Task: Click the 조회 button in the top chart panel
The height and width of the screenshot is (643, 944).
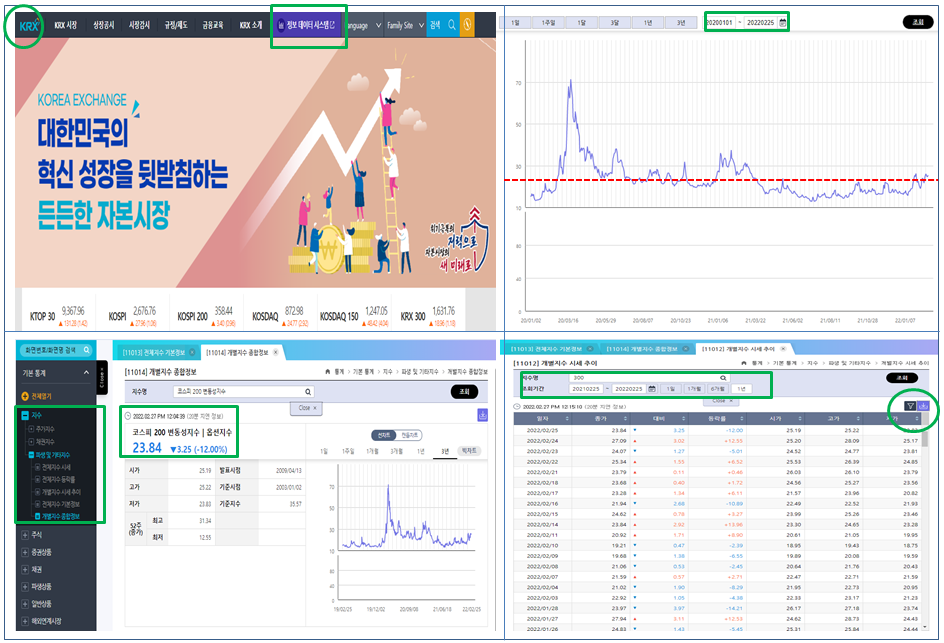Action: click(x=918, y=22)
